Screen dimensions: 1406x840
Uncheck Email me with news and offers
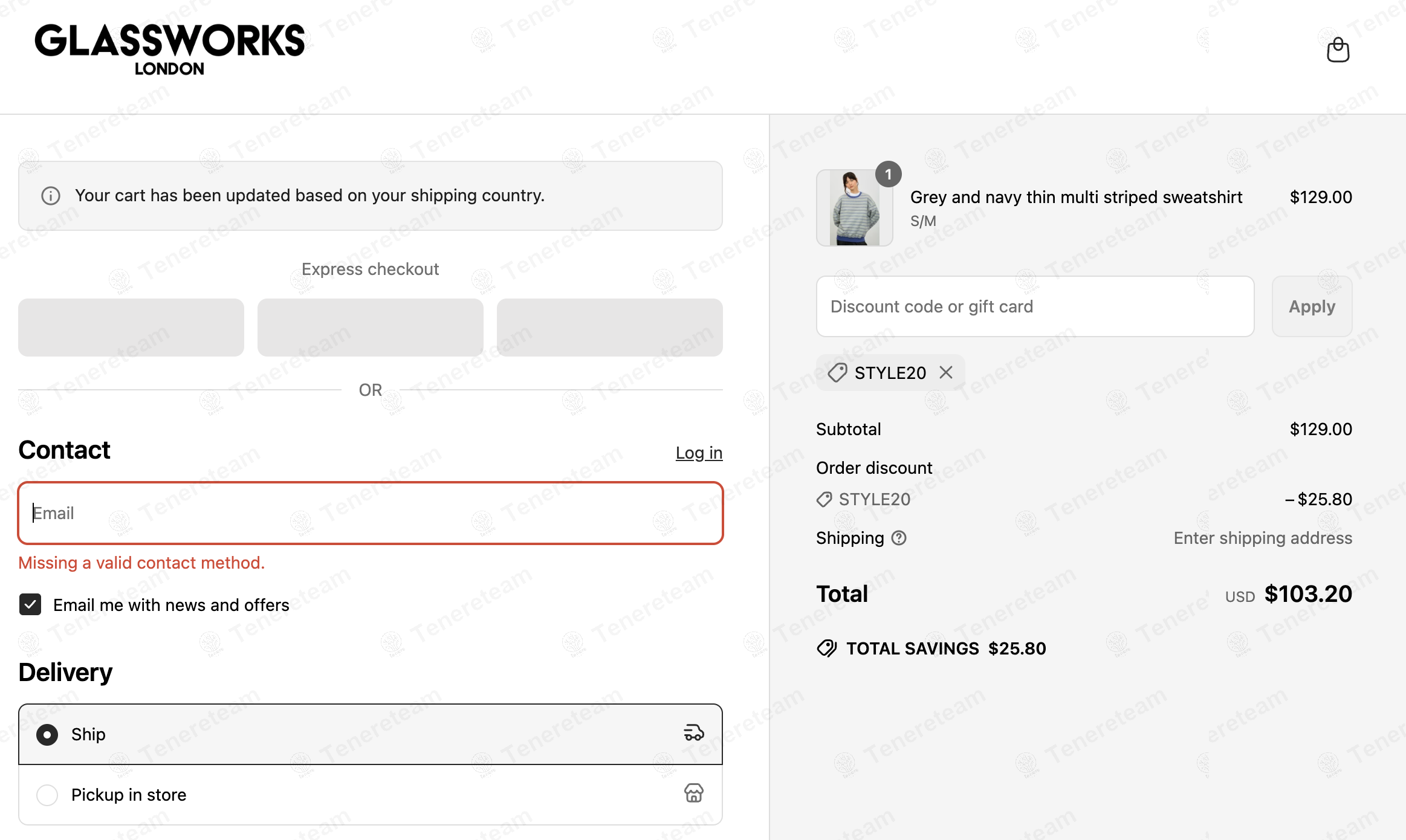pyautogui.click(x=30, y=604)
